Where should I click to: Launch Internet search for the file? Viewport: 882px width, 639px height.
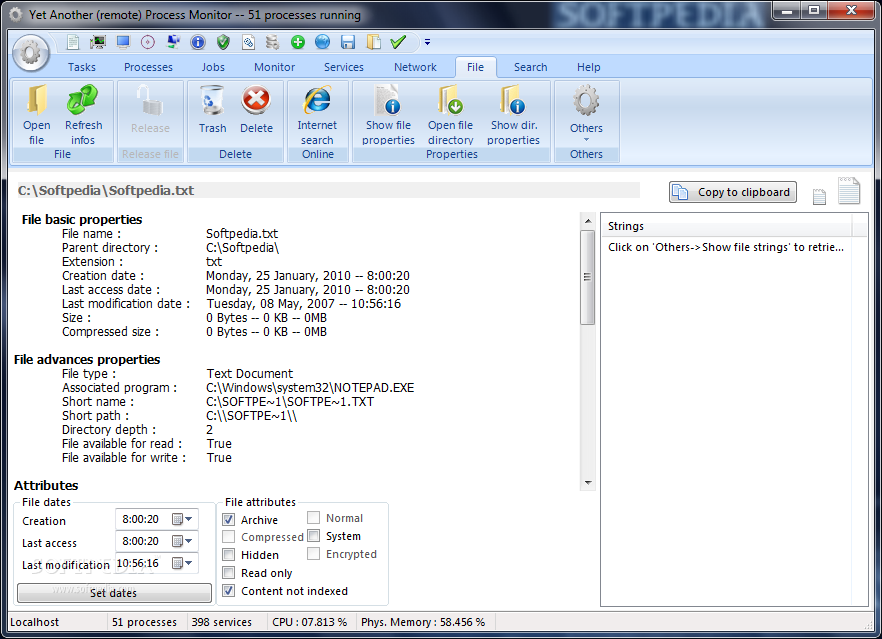[317, 115]
